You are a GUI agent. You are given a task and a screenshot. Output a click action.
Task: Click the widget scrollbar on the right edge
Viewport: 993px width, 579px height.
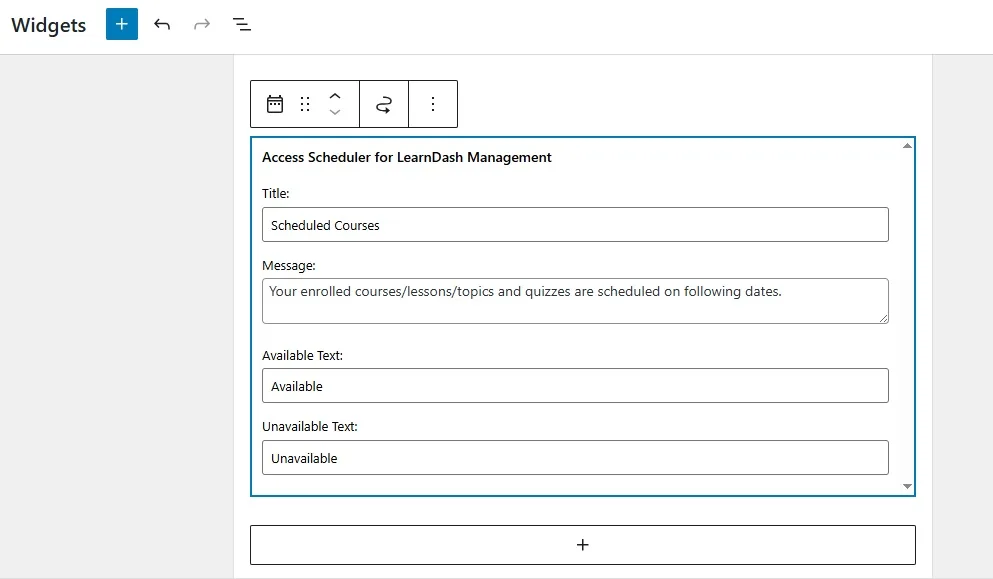point(907,315)
